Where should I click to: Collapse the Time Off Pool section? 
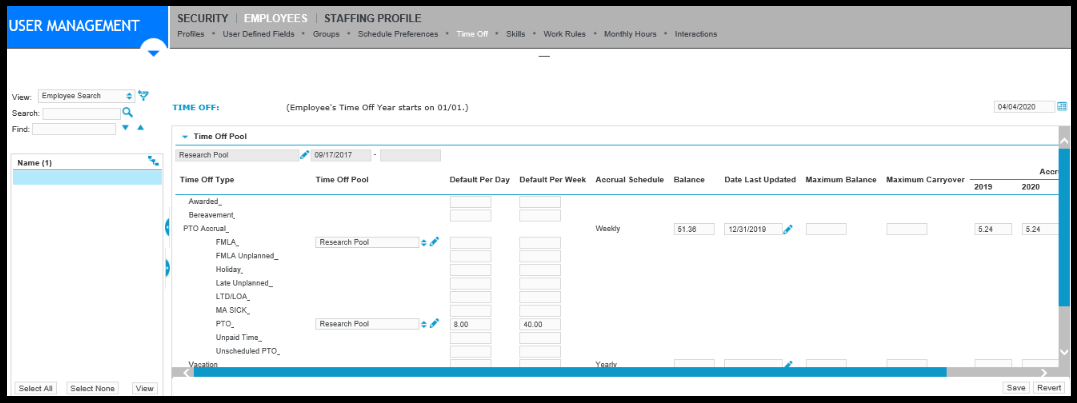pyautogui.click(x=185, y=137)
